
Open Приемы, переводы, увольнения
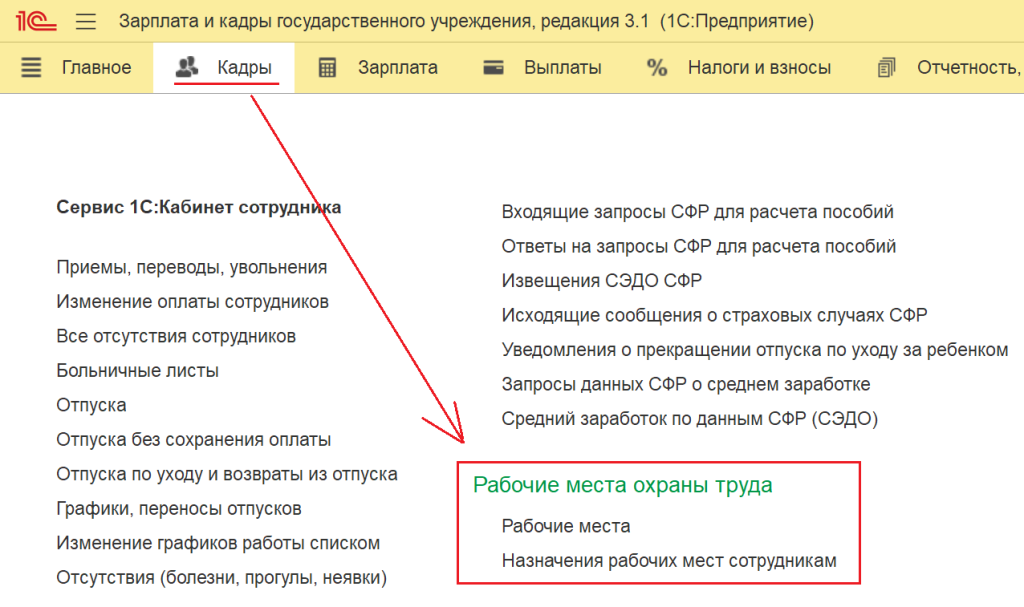point(191,267)
